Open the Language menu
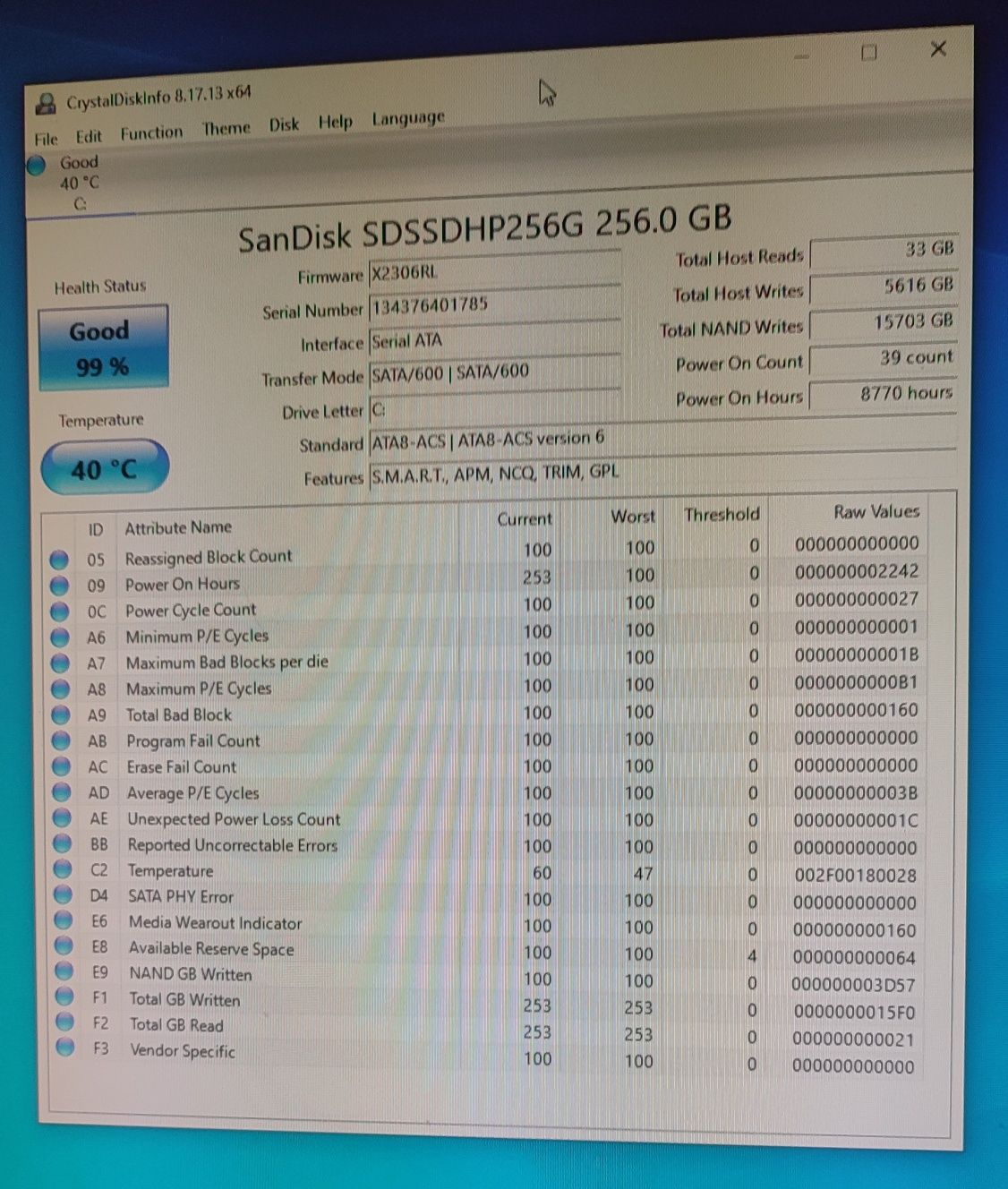This screenshot has height=1189, width=1008. tap(408, 118)
